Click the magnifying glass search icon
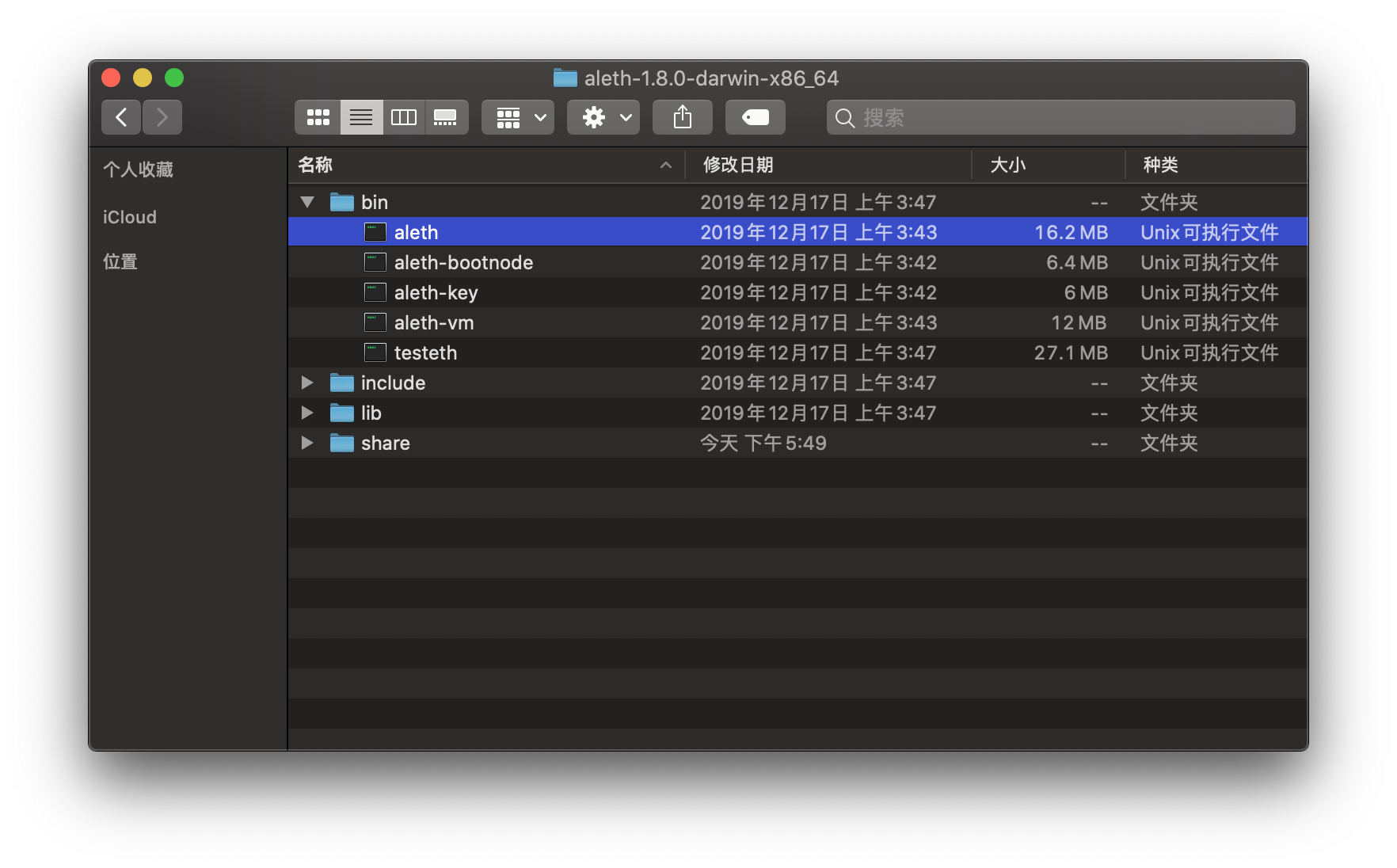The width and height of the screenshot is (1397, 868). [845, 118]
